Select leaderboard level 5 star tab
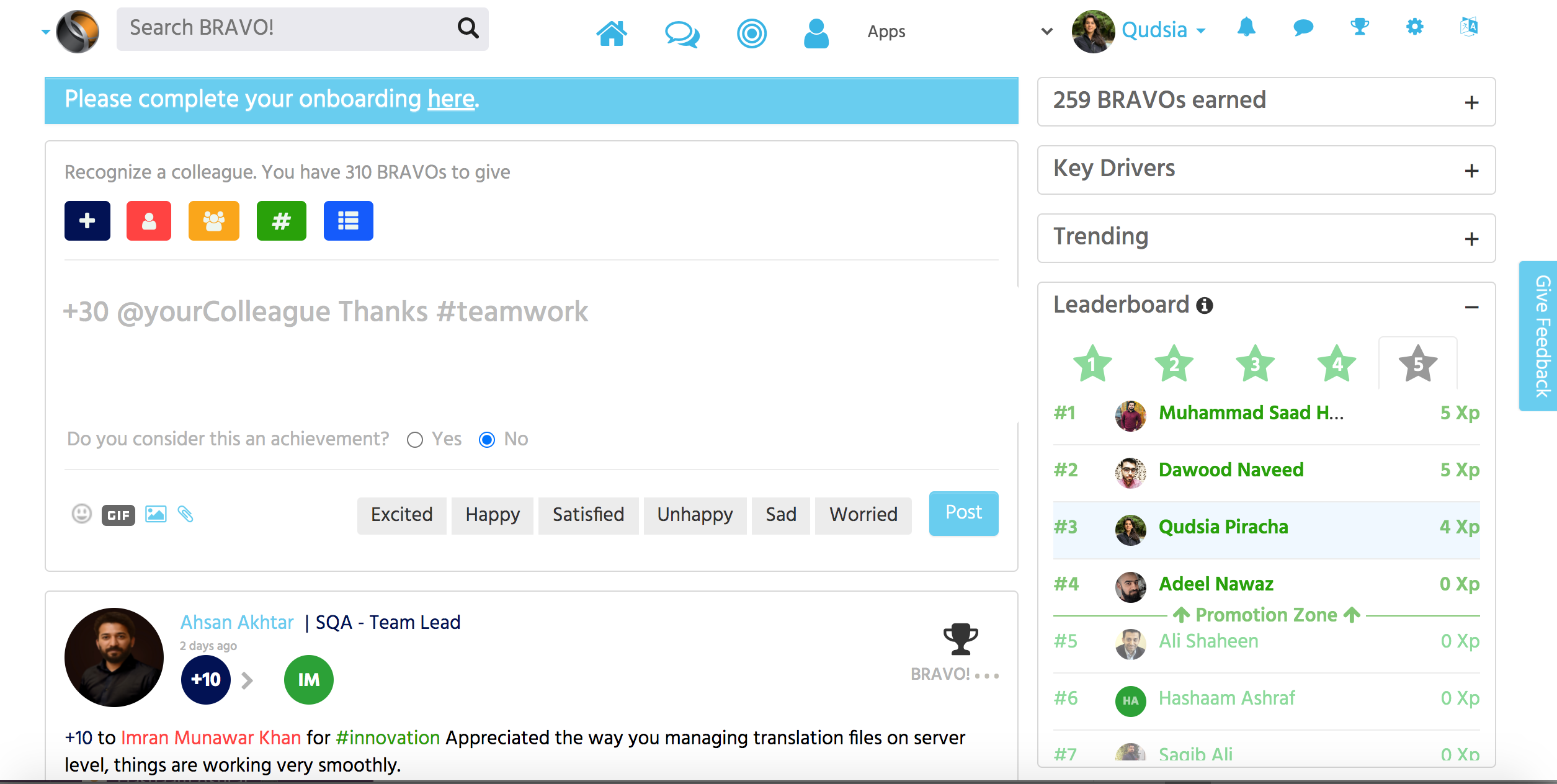1557x784 pixels. [x=1418, y=363]
